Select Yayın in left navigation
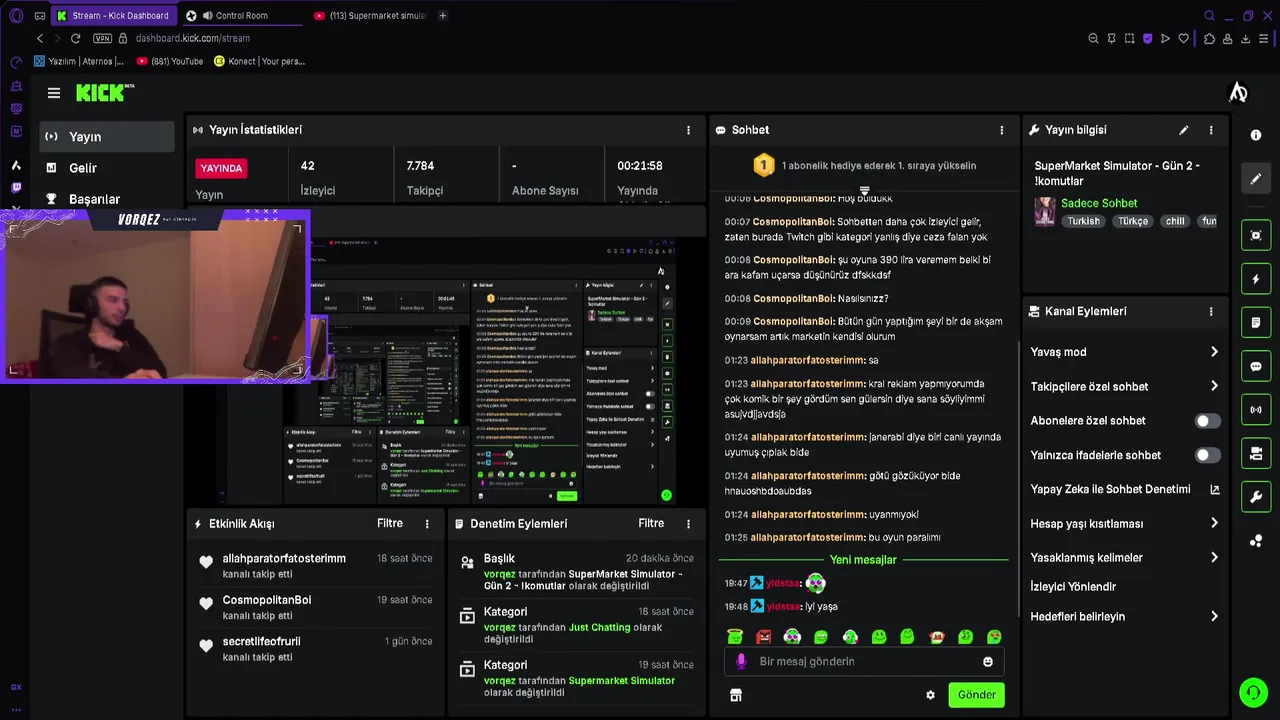The width and height of the screenshot is (1280, 720). (x=107, y=137)
